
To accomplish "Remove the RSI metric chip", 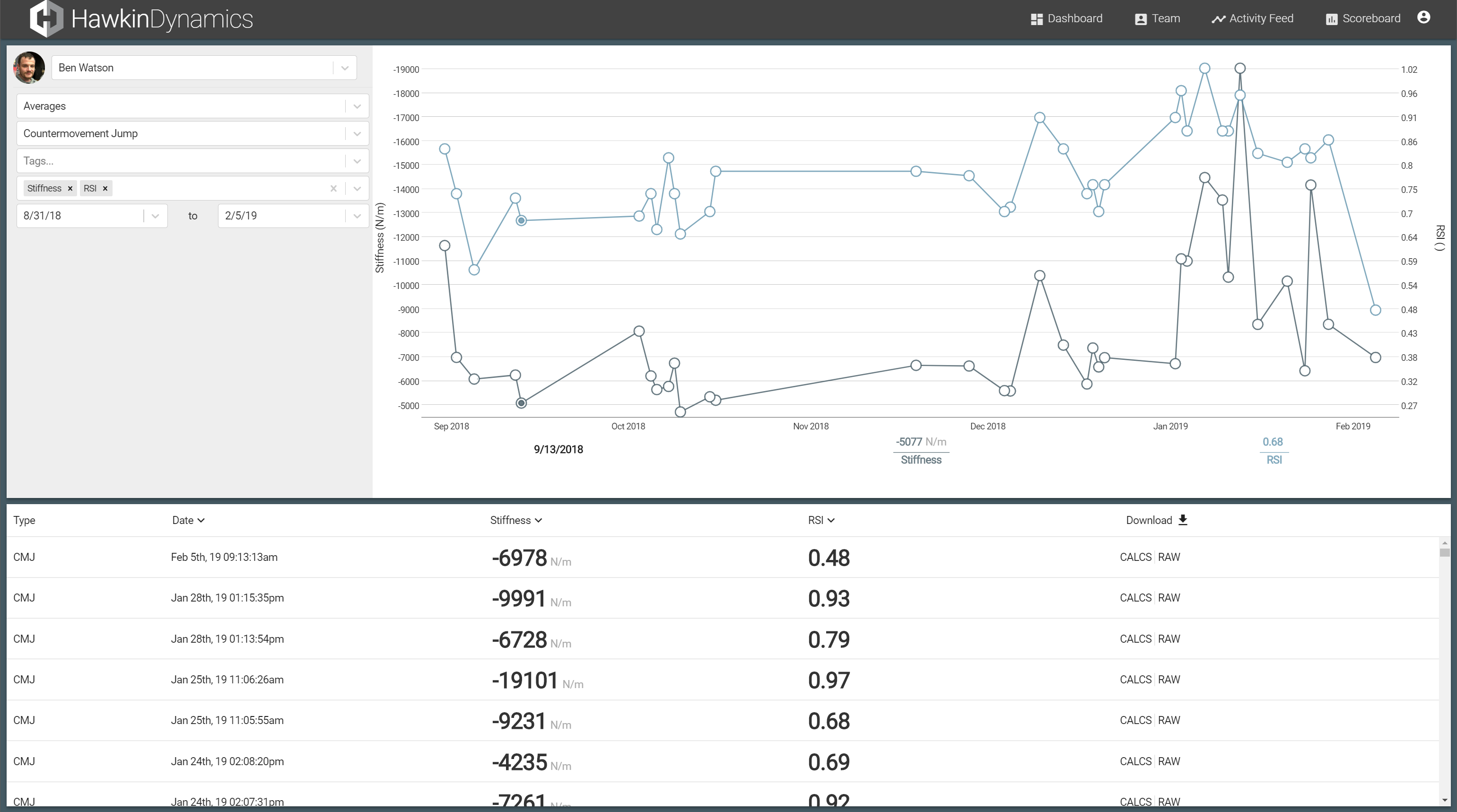I will 105,188.
